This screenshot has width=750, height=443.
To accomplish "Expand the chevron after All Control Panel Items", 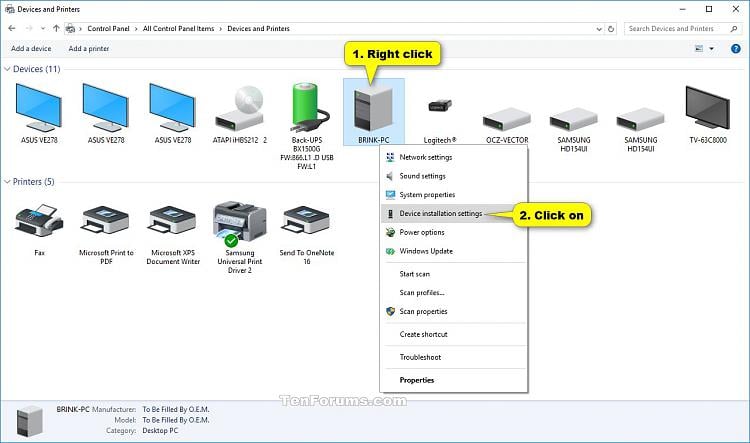I will point(221,29).
